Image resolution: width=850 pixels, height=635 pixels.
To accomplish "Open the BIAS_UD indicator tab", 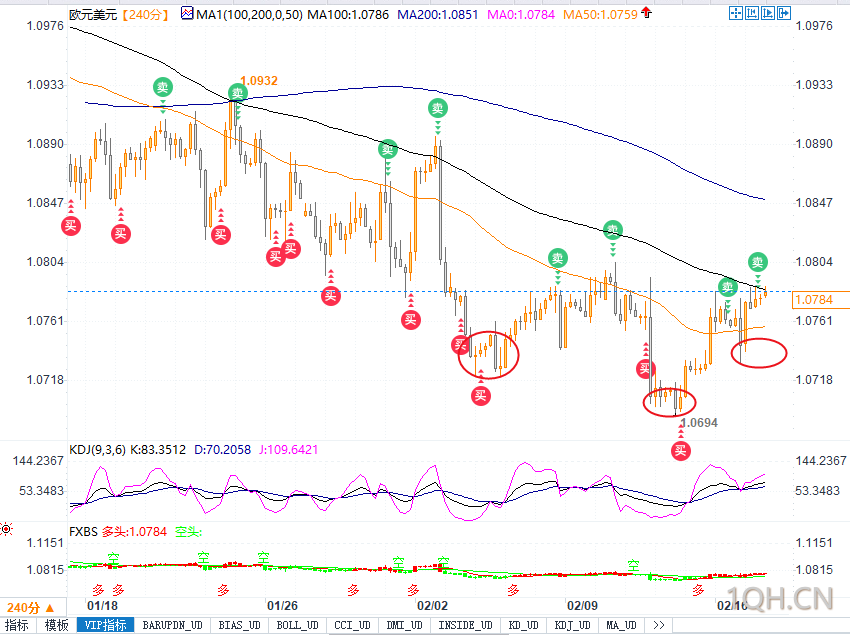I will 239,625.
